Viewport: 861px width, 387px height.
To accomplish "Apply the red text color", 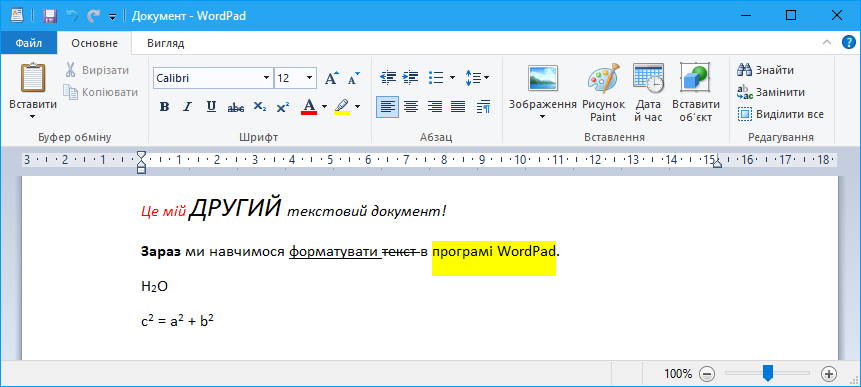I will [309, 106].
